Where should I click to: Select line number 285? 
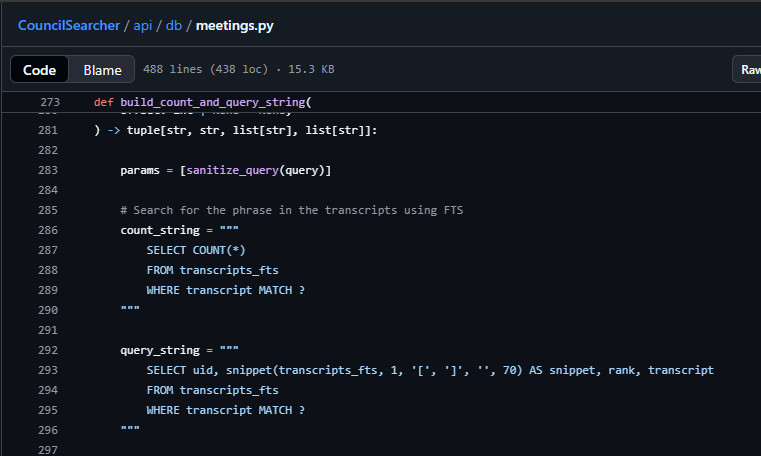coord(48,210)
